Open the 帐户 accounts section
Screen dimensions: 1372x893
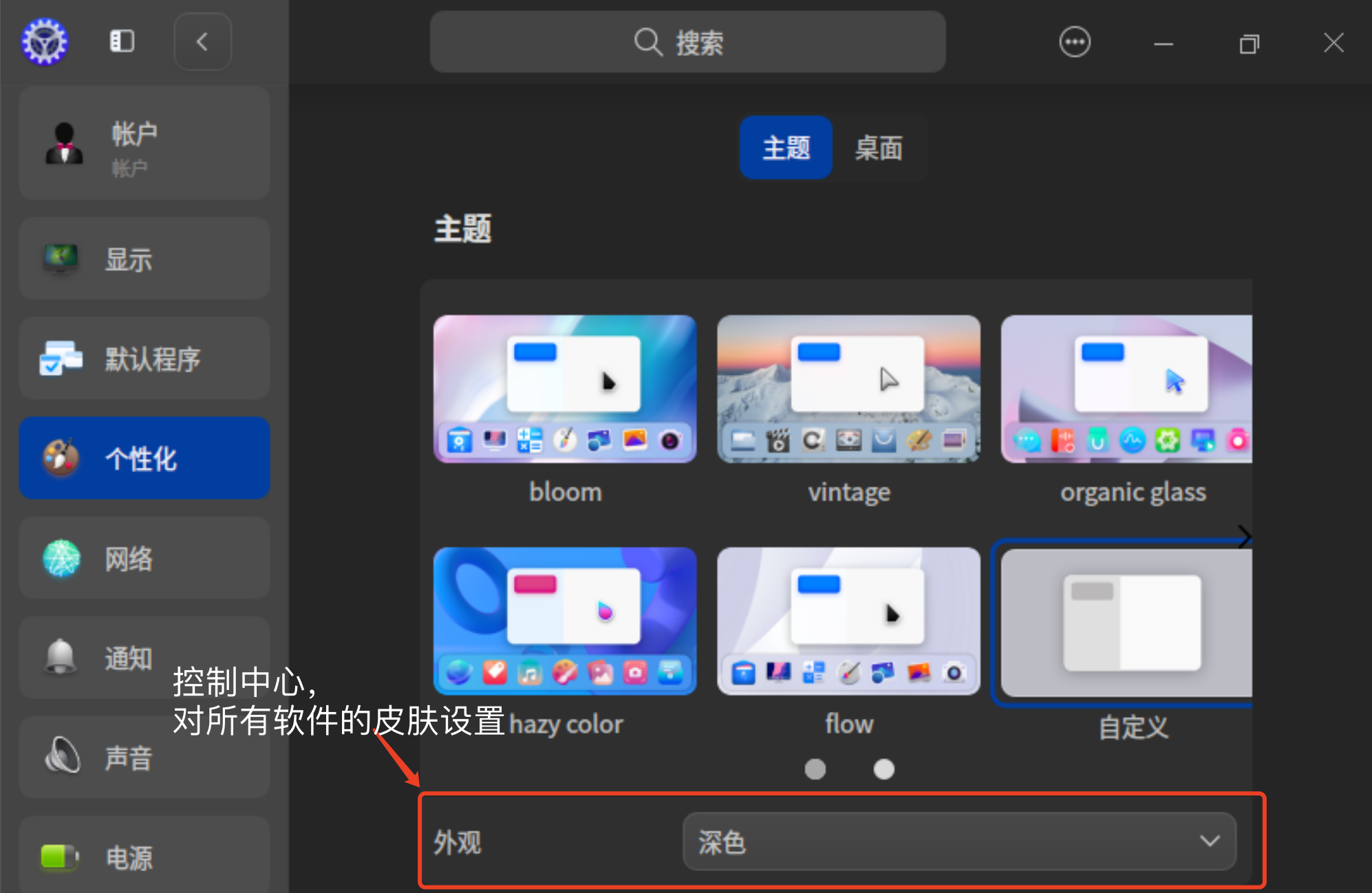[x=144, y=143]
